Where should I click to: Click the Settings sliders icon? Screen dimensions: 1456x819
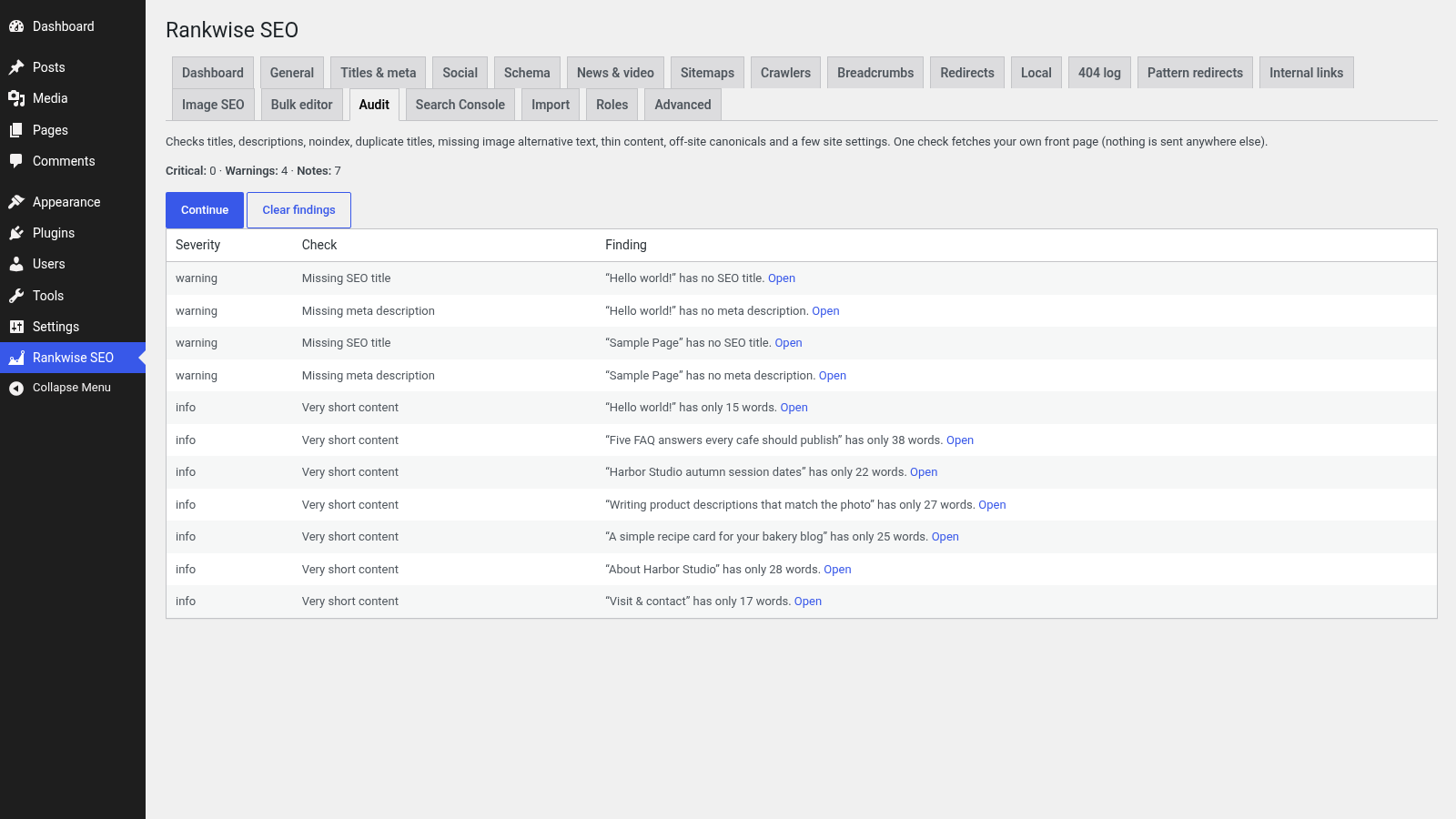[x=16, y=327]
